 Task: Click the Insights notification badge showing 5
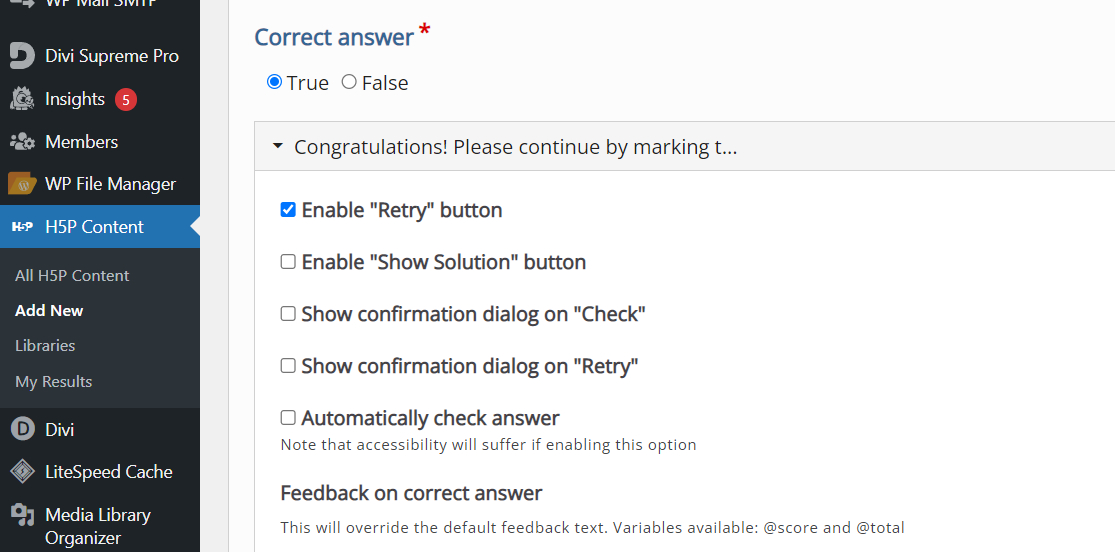pos(126,100)
